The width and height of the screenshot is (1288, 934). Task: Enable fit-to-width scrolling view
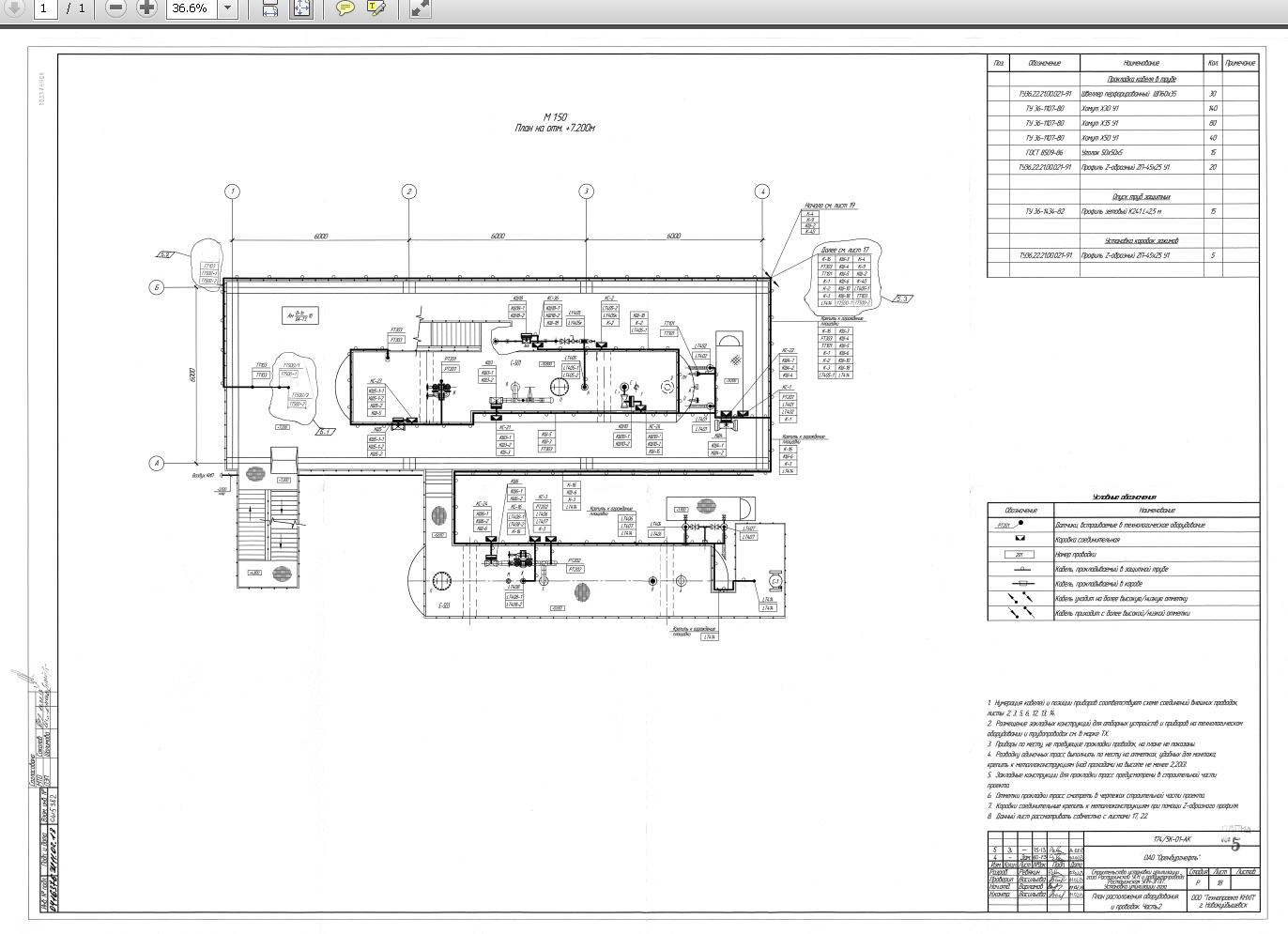point(270,8)
